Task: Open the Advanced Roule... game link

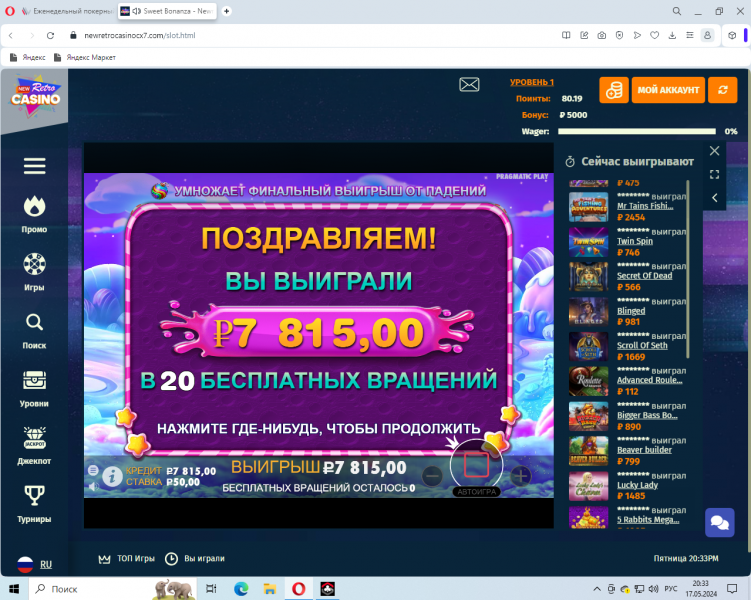Action: [649, 380]
